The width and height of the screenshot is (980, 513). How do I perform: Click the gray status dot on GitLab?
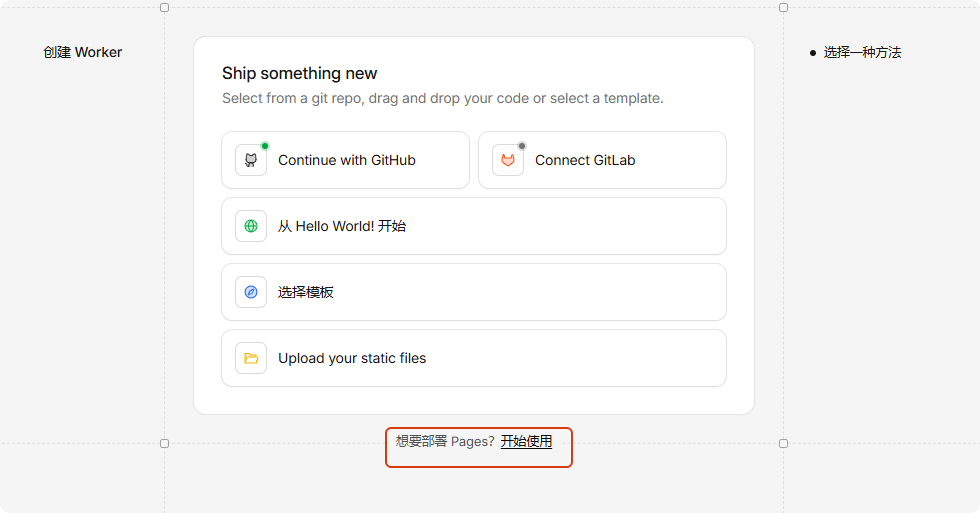(x=522, y=146)
